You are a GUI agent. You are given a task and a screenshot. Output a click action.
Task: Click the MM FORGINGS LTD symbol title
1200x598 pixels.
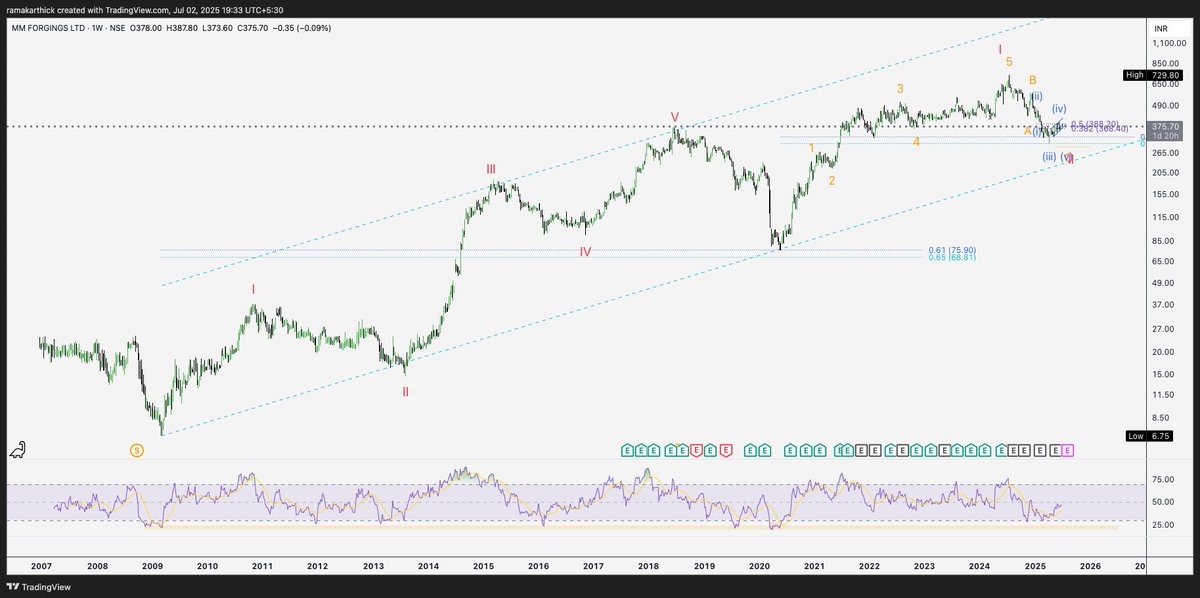pyautogui.click(x=49, y=28)
